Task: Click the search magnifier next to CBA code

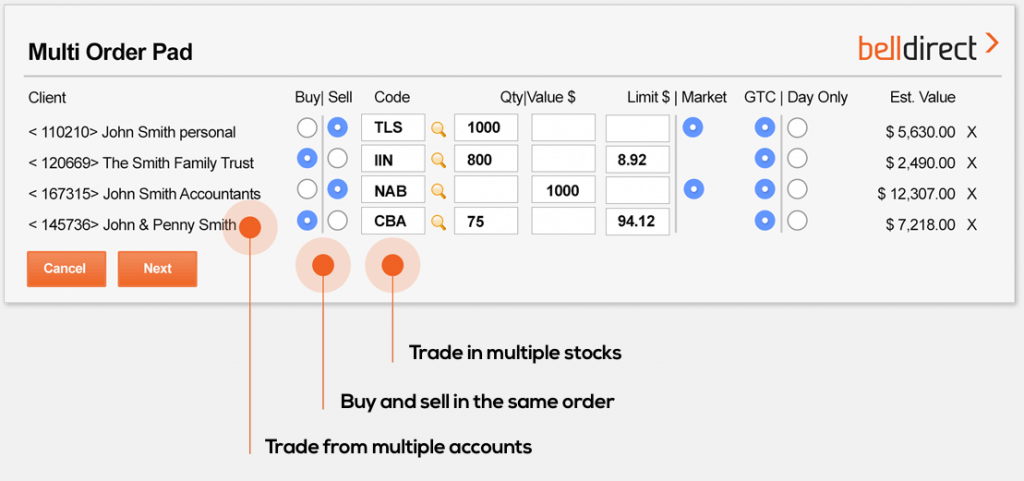Action: [438, 221]
